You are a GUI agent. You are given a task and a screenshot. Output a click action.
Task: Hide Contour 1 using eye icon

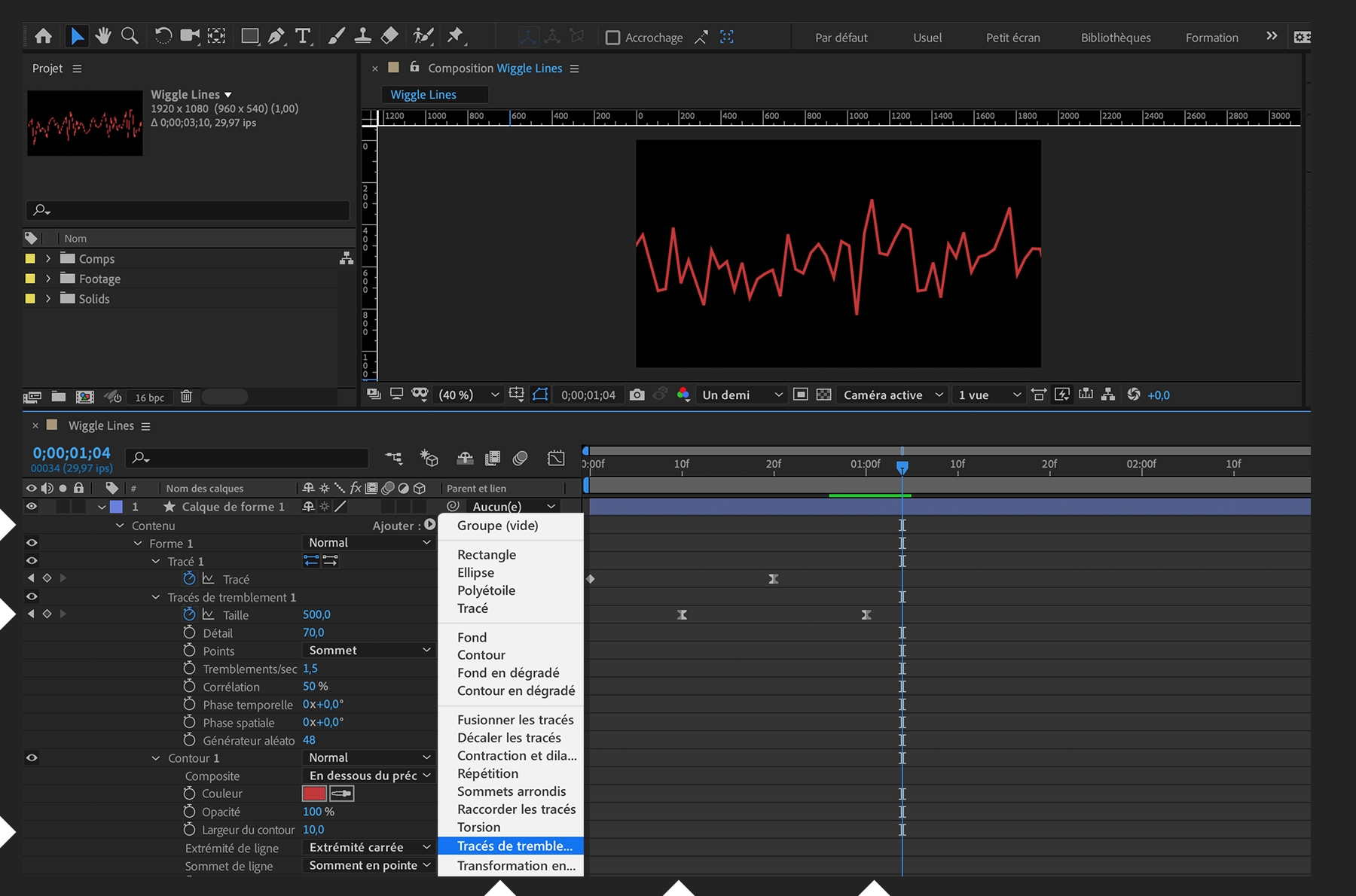click(x=32, y=758)
